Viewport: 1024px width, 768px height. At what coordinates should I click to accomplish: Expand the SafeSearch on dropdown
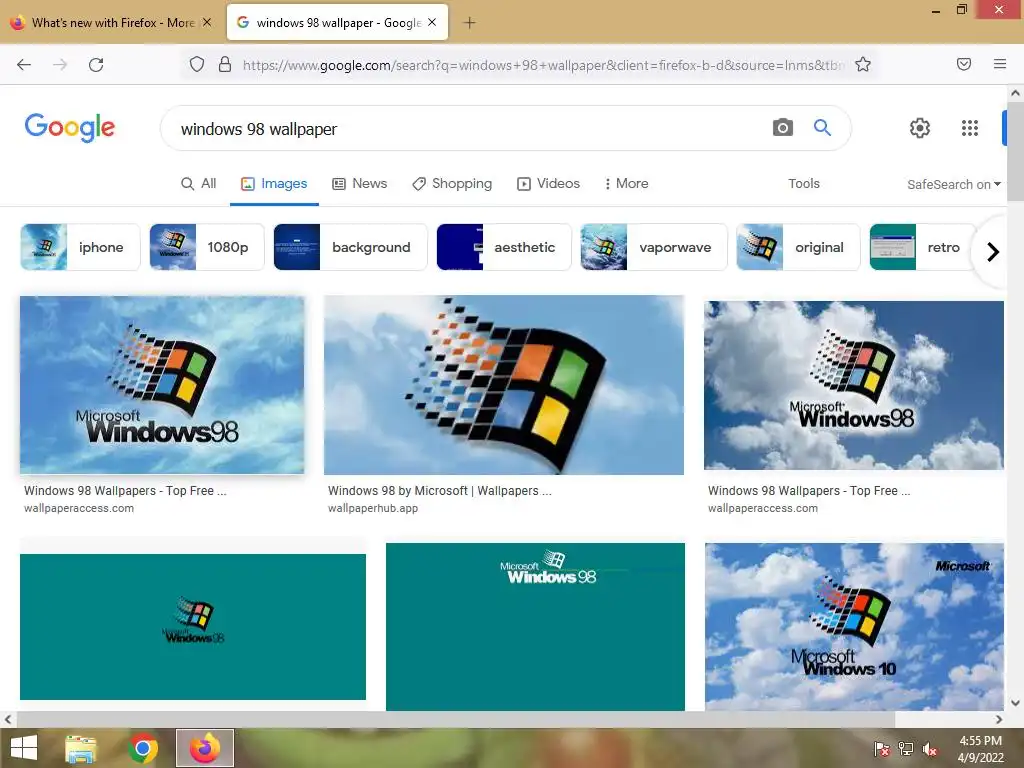tap(953, 184)
